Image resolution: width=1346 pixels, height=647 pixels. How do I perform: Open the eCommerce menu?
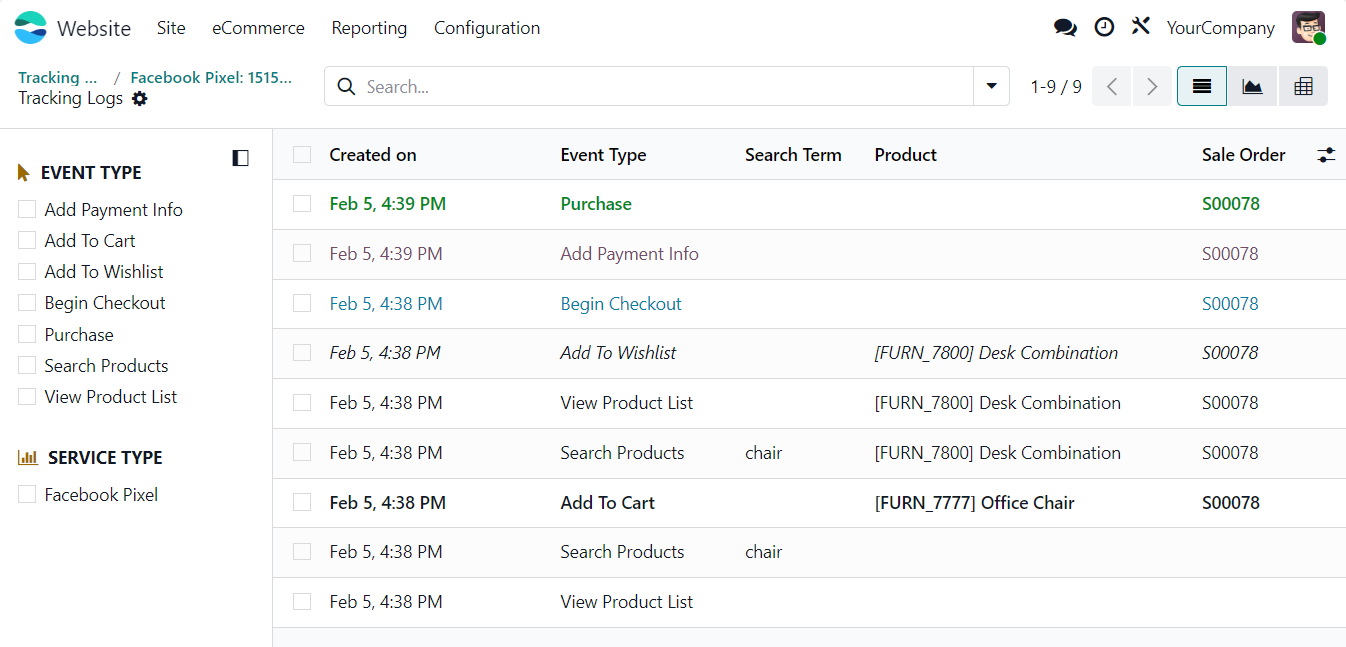(258, 28)
